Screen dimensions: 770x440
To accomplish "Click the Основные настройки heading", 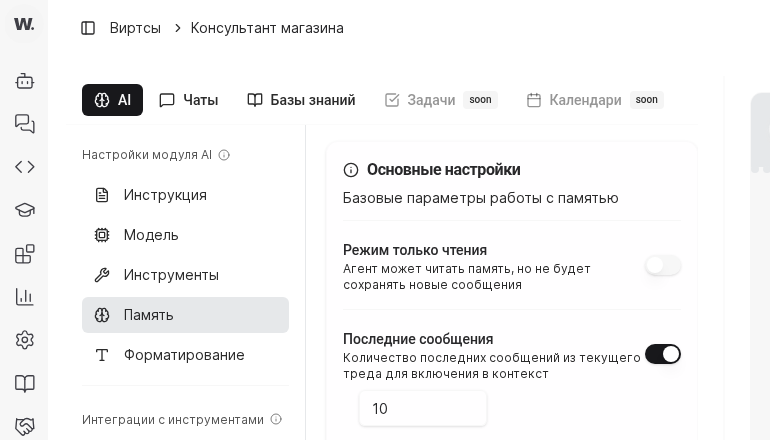I will point(443,170).
